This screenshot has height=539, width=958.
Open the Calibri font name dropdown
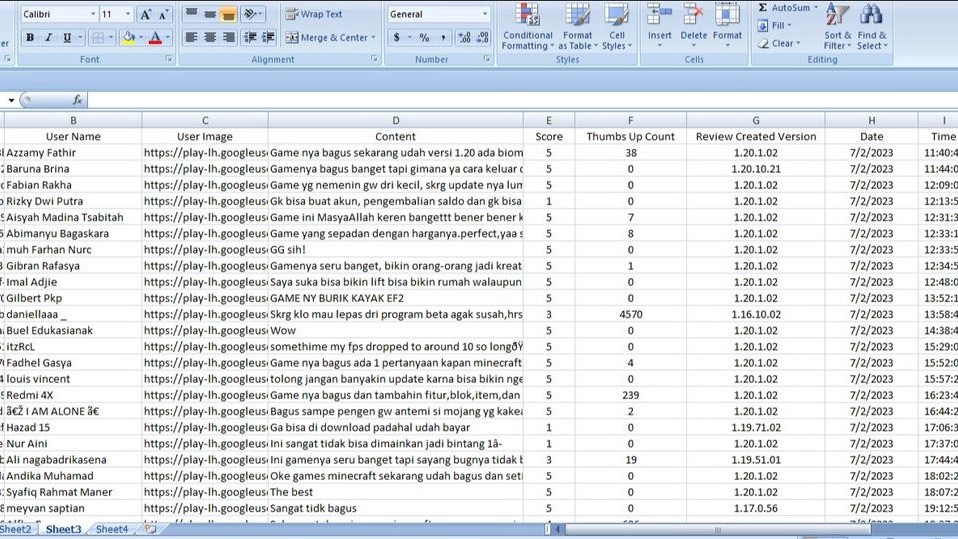[93, 14]
